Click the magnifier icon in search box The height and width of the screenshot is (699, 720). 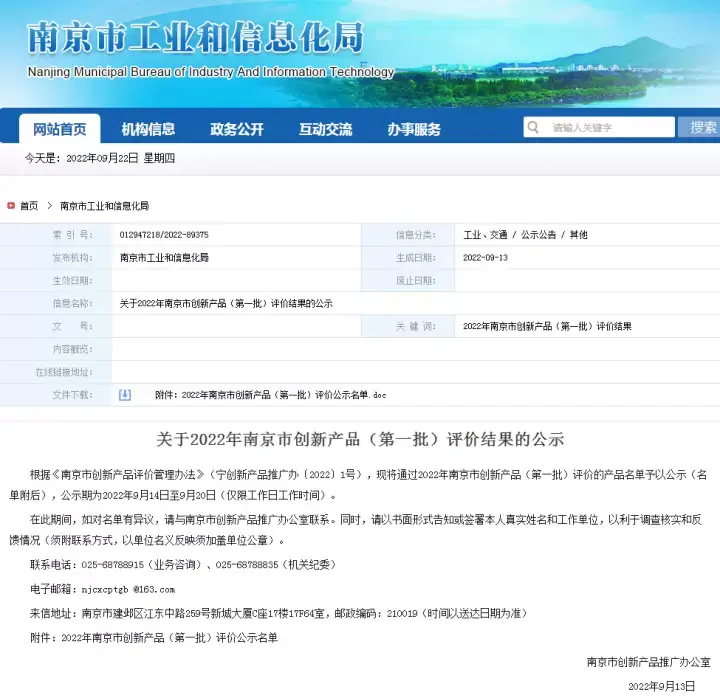[x=534, y=128]
